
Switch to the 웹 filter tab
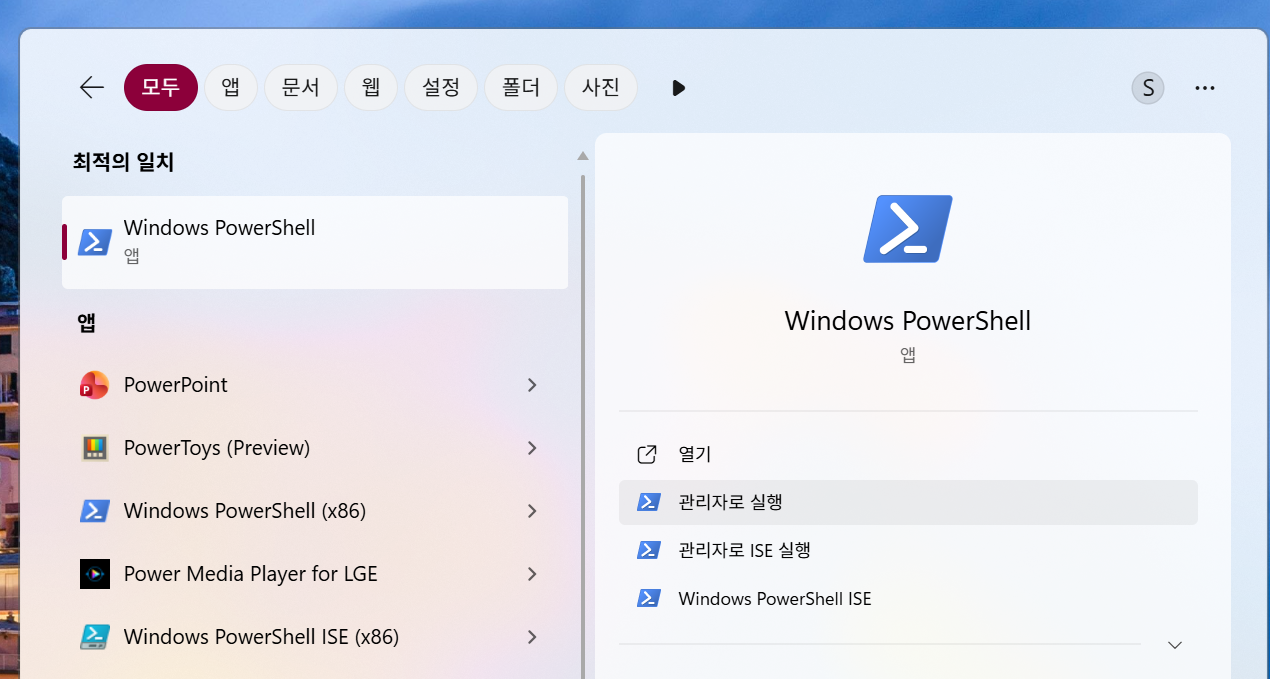tap(371, 88)
